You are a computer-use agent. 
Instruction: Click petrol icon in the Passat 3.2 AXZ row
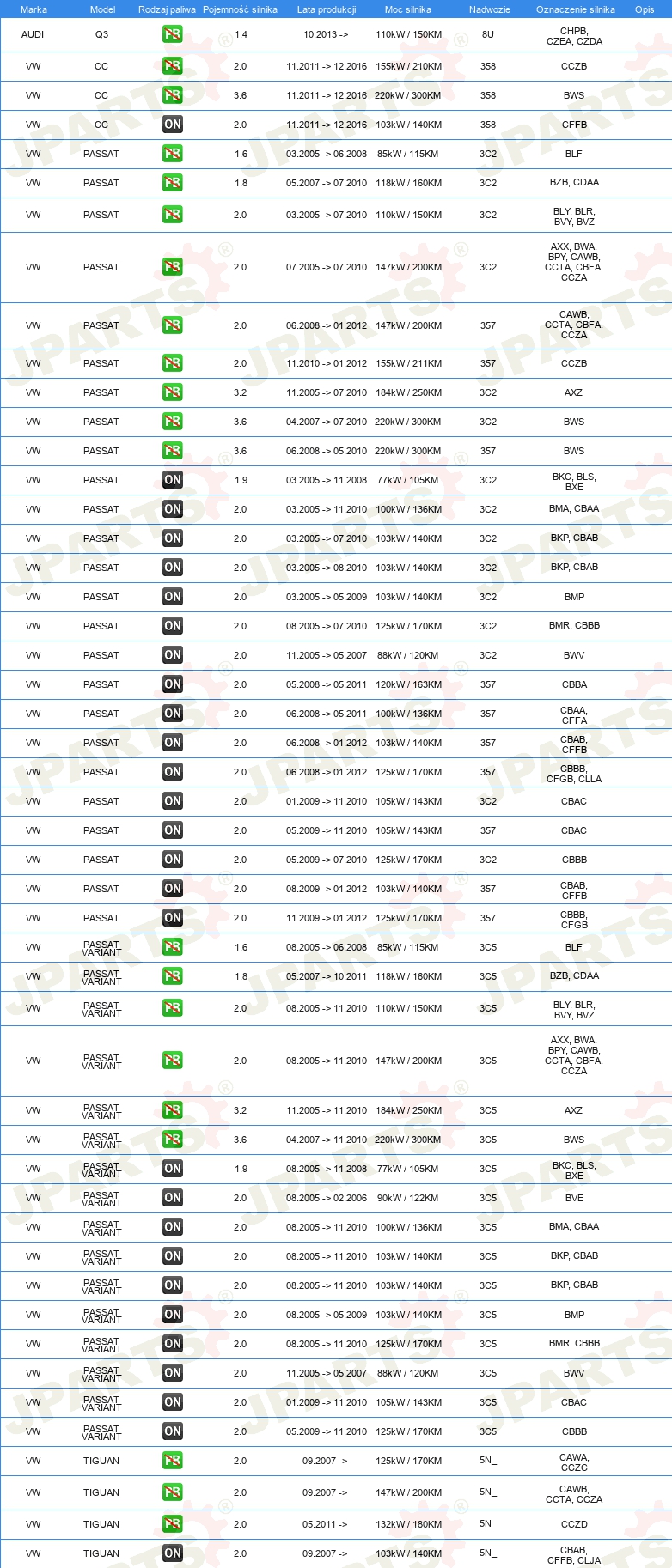click(x=173, y=392)
